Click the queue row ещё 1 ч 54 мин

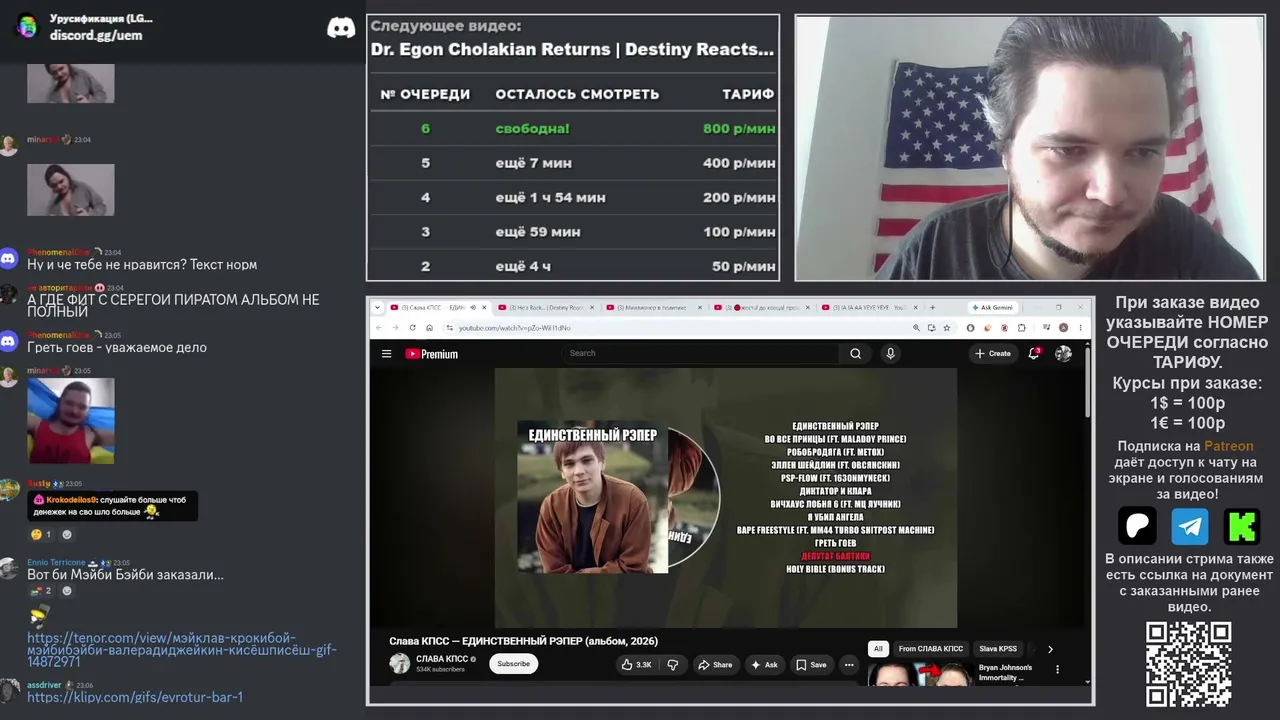click(x=572, y=197)
